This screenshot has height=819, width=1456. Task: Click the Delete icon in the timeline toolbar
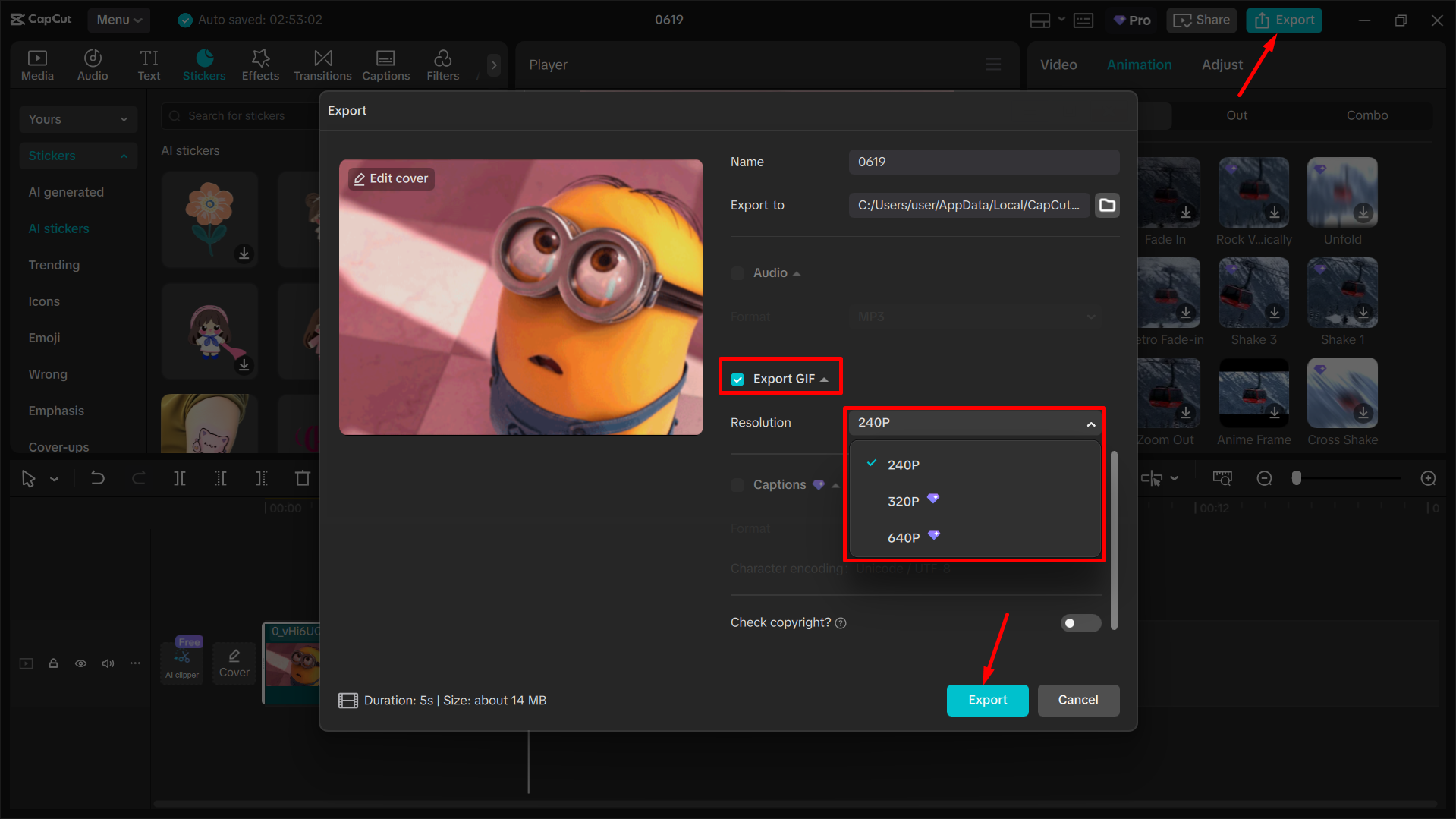point(302,478)
